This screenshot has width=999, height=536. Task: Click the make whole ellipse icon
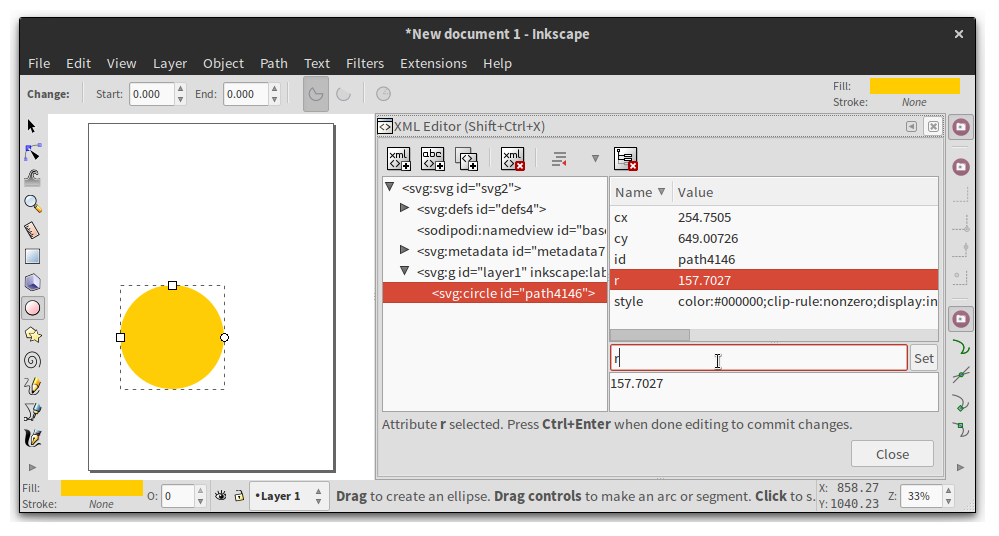[x=383, y=94]
